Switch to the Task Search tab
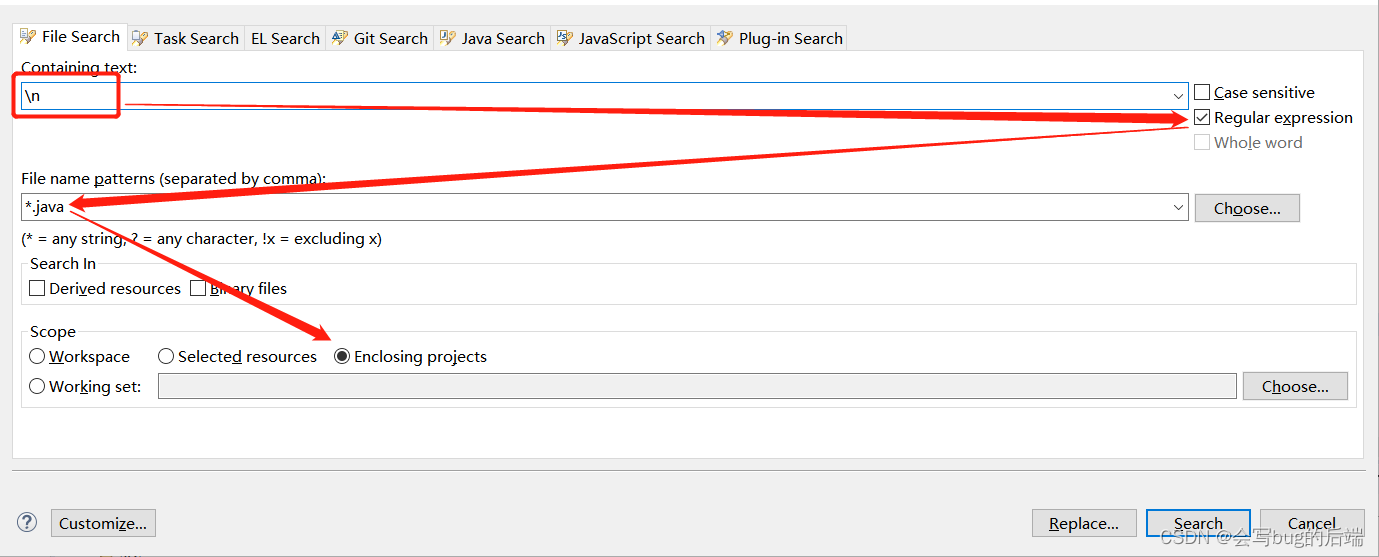The width and height of the screenshot is (1379, 557). tap(186, 39)
